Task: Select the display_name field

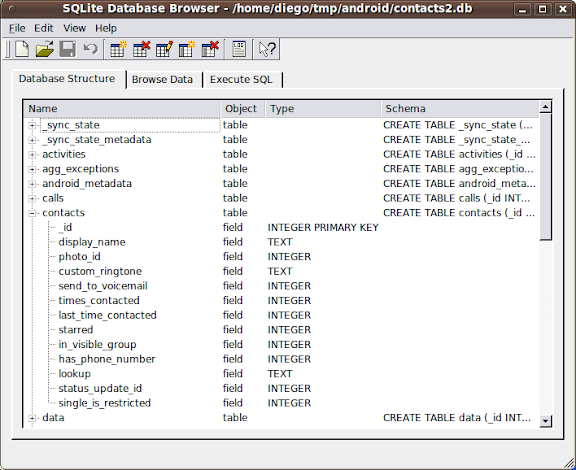Action: pyautogui.click(x=92, y=242)
